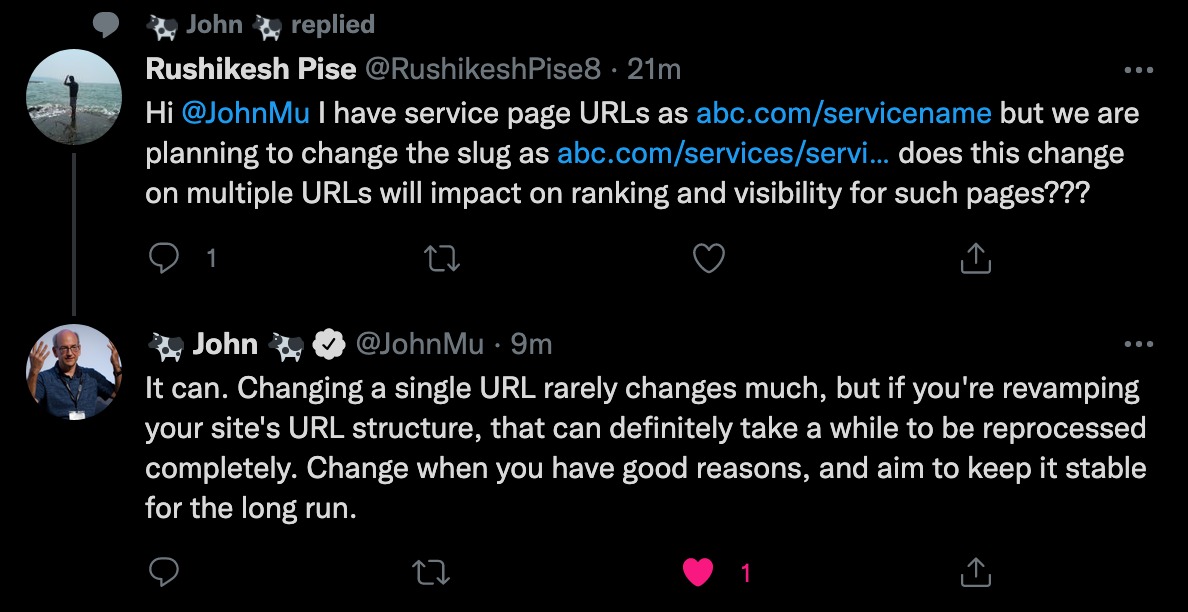The width and height of the screenshot is (1188, 612).
Task: Open abc.com/servicename link
Action: 843,113
